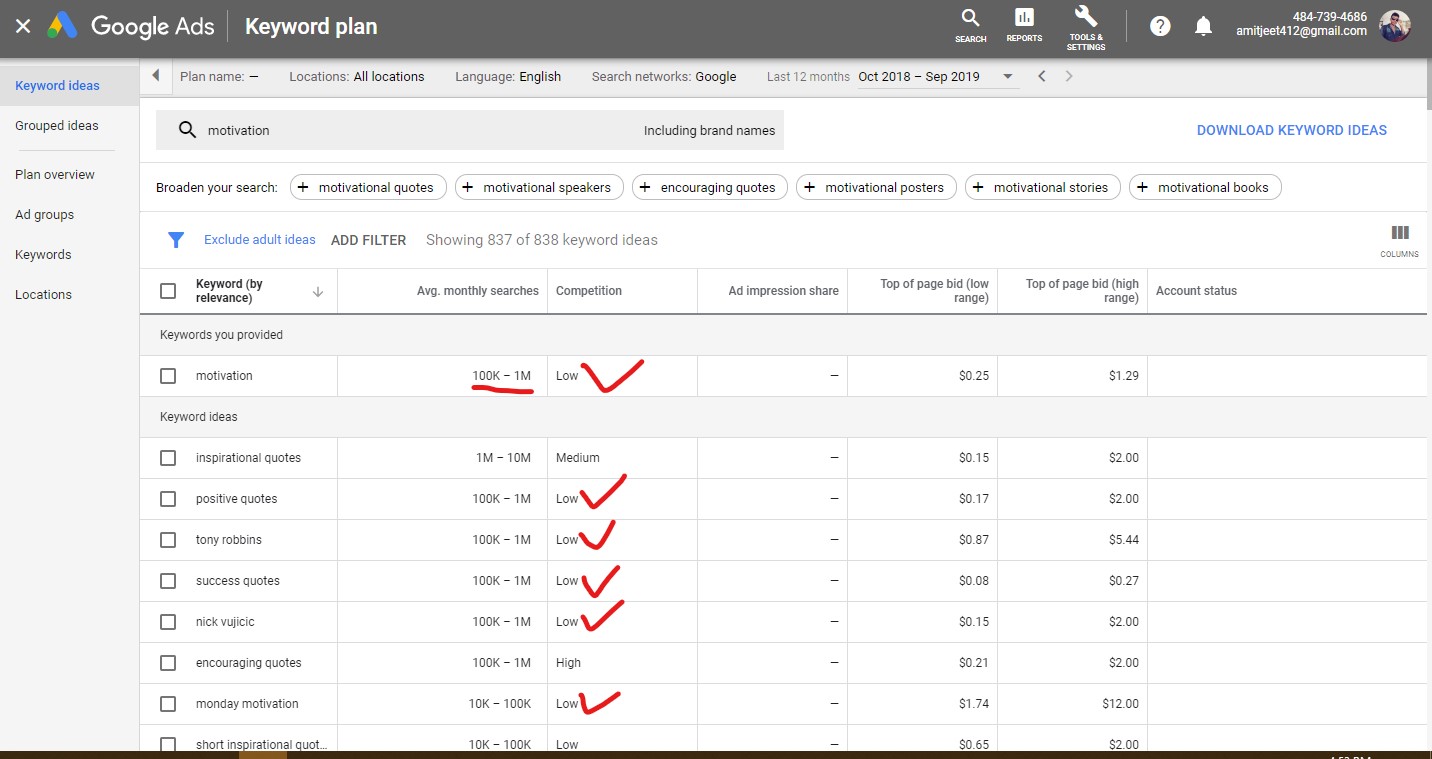
Task: Sort by the Keyword column down arrow
Action: tap(318, 292)
